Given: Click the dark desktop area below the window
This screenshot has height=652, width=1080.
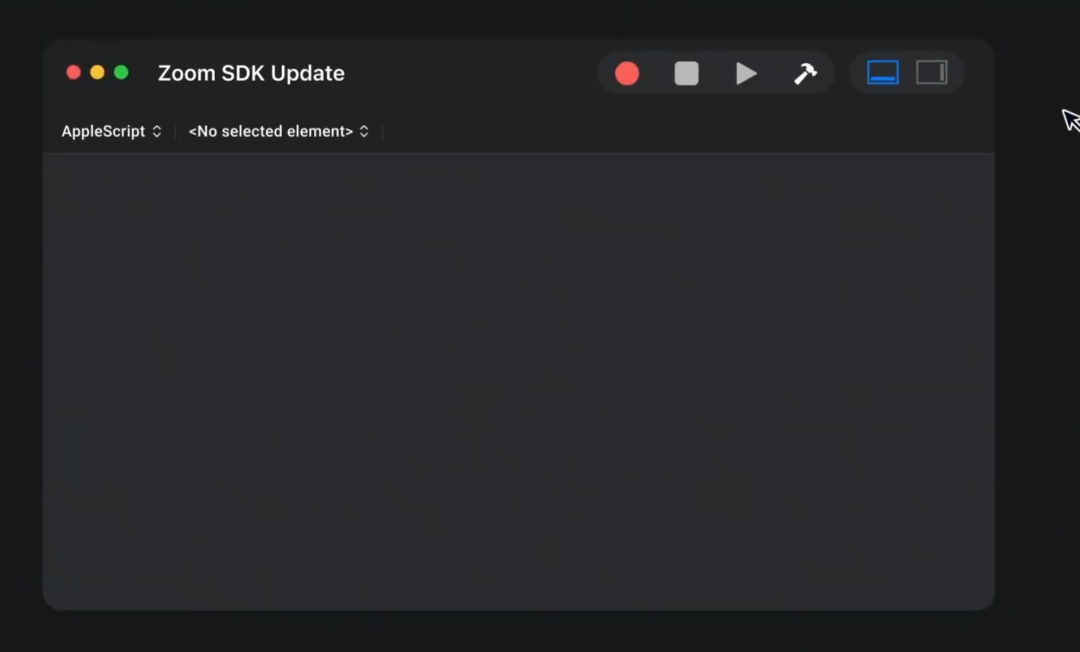Looking at the screenshot, I should [x=518, y=632].
